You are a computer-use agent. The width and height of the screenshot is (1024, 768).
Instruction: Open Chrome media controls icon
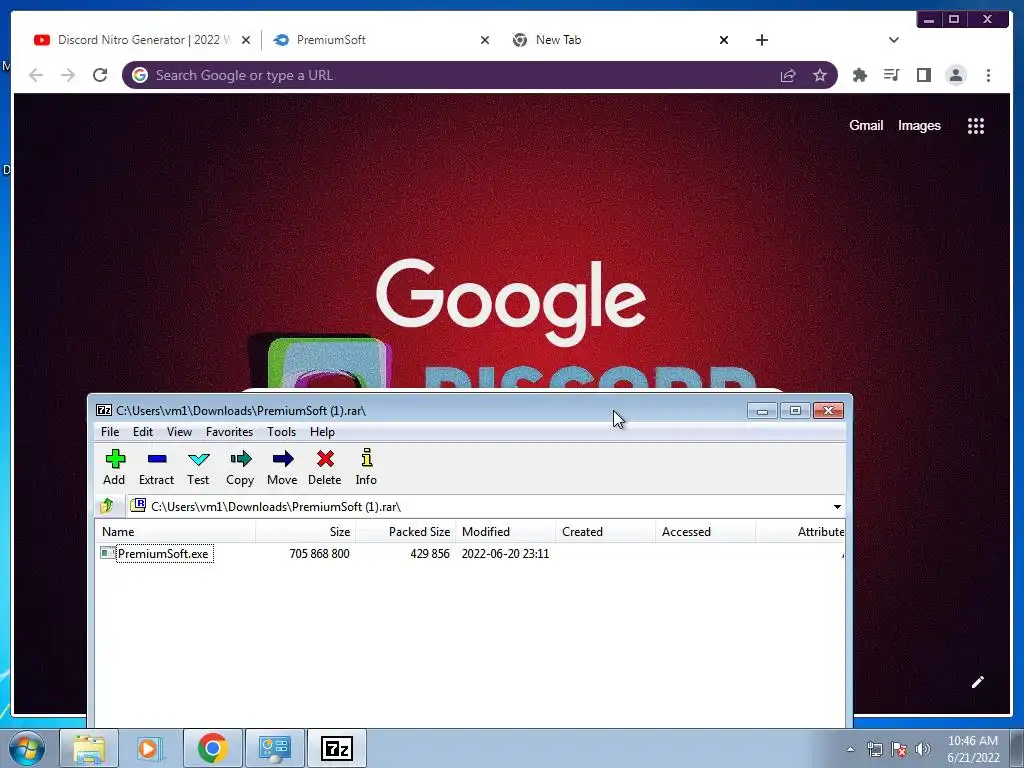(891, 75)
